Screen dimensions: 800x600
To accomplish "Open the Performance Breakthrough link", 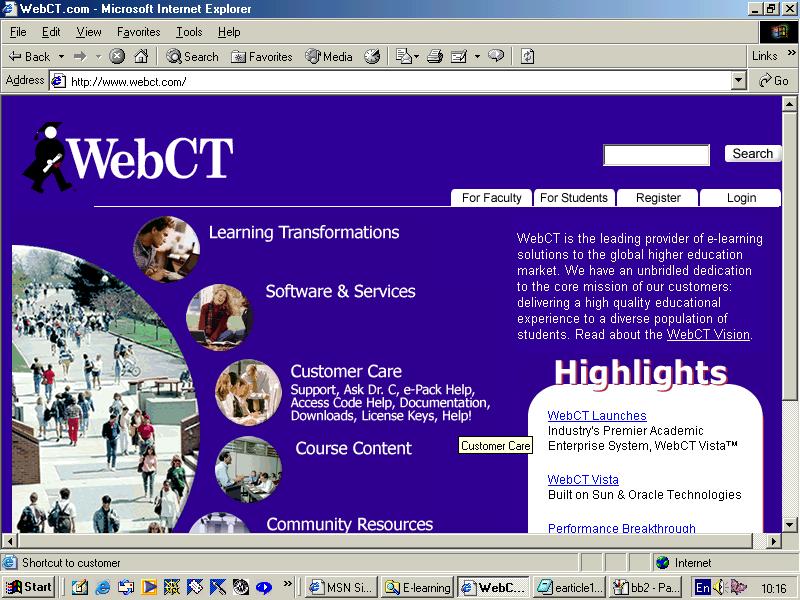I will coord(621,528).
